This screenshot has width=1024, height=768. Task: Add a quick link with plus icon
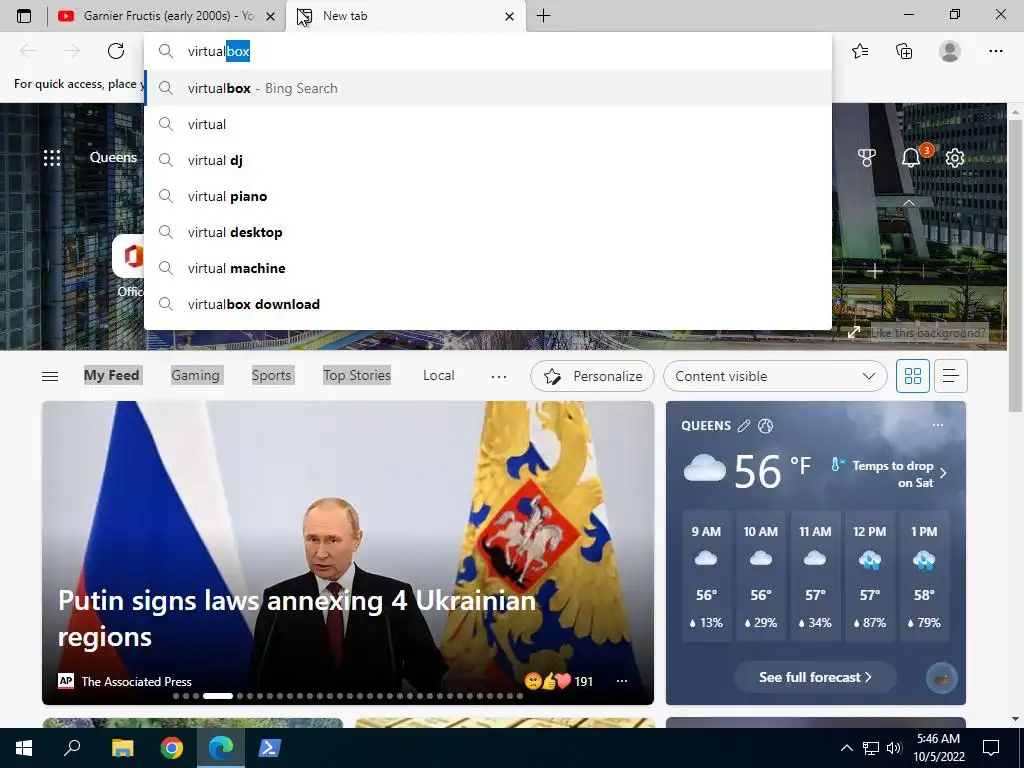pyautogui.click(x=875, y=270)
